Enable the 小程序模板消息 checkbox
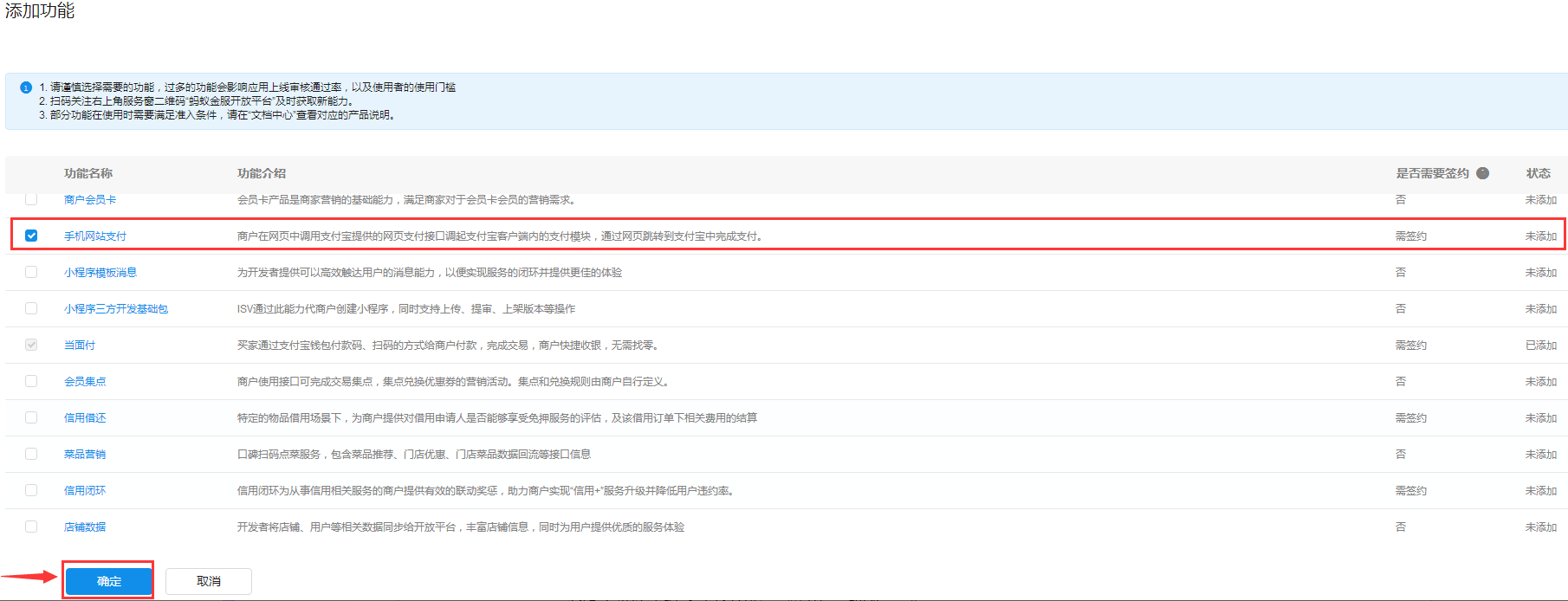 31,272
